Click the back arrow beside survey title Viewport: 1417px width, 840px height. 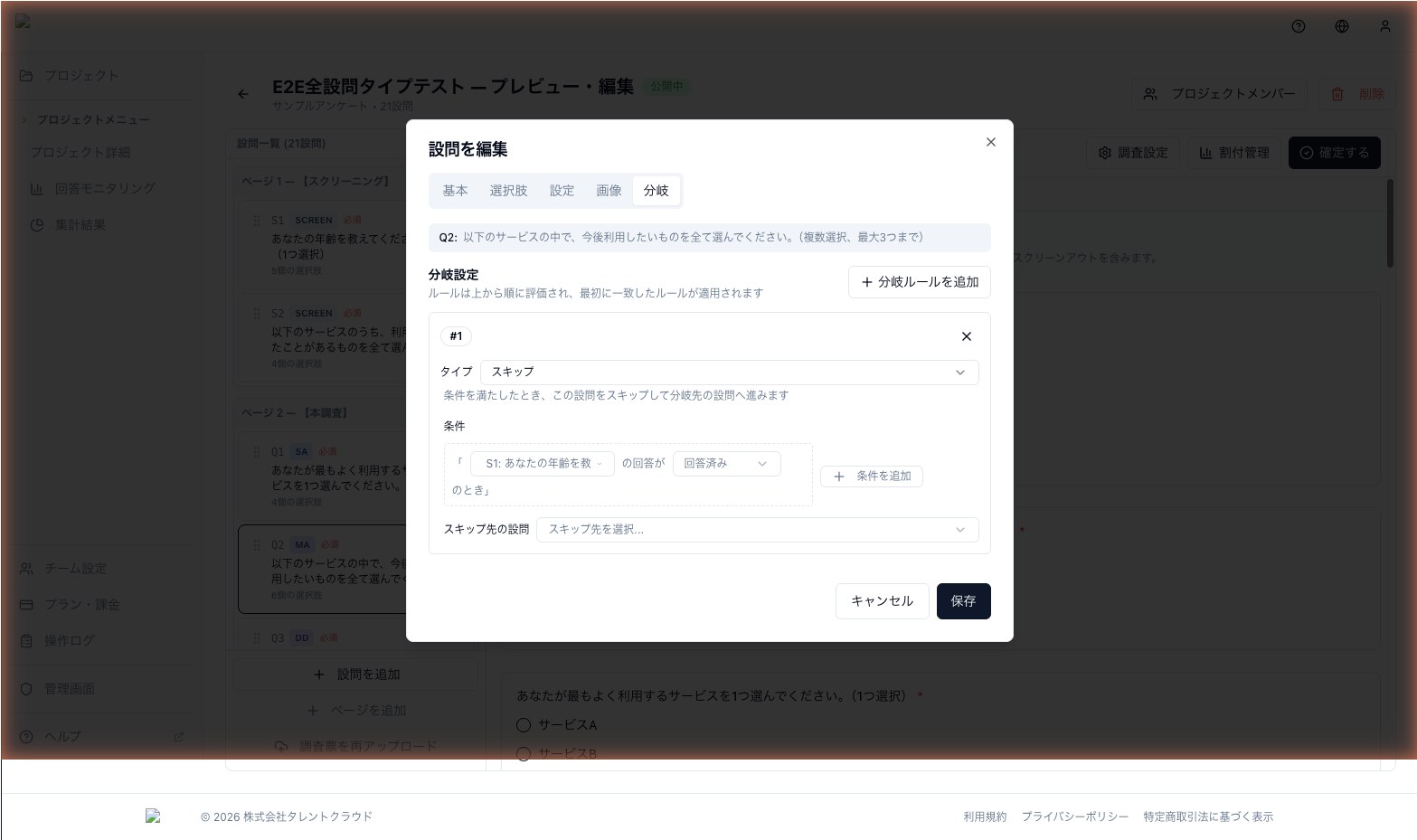[243, 94]
